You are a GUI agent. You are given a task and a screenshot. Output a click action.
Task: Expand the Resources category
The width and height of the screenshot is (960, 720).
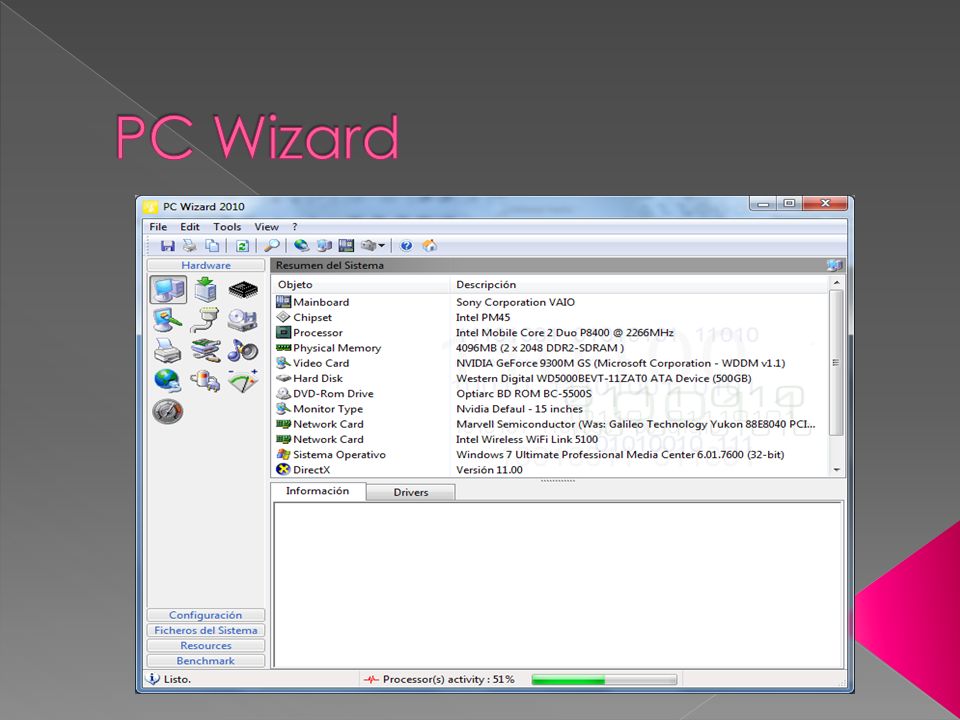206,645
